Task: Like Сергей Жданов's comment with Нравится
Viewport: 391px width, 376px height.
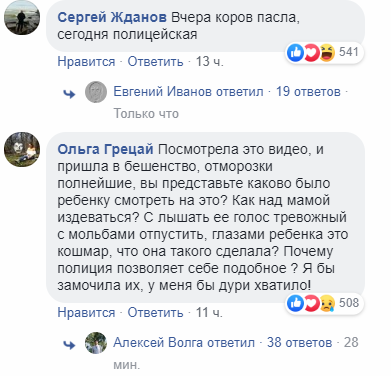Action: click(x=86, y=62)
